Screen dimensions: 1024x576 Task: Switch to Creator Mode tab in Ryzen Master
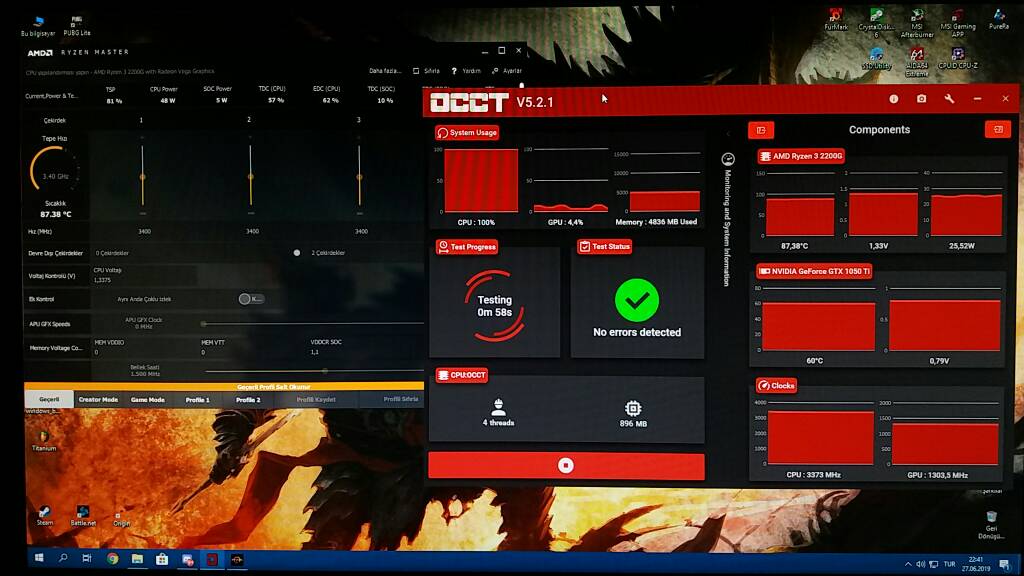coord(98,399)
